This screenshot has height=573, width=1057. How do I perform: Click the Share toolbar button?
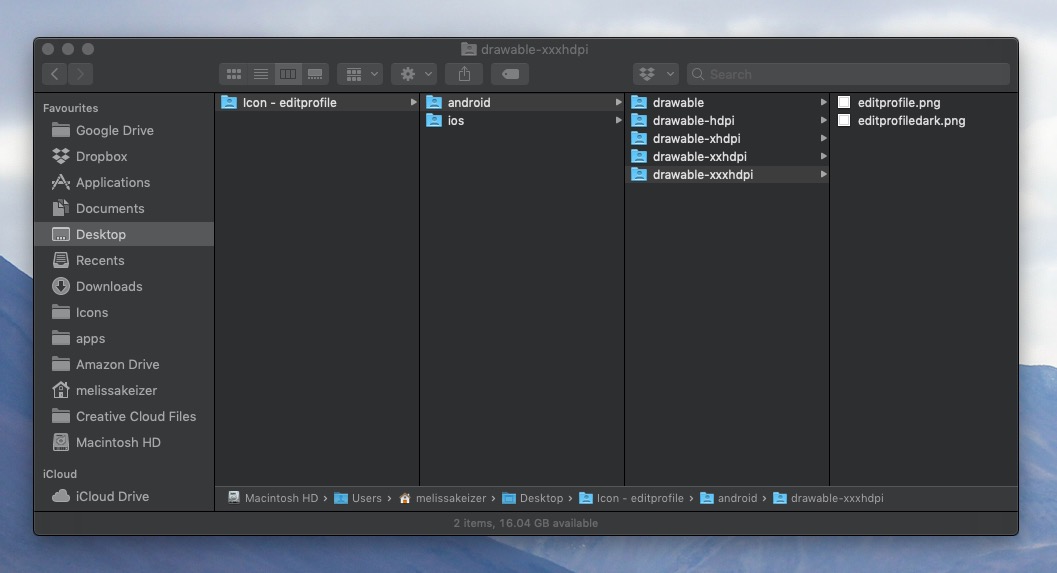(464, 74)
